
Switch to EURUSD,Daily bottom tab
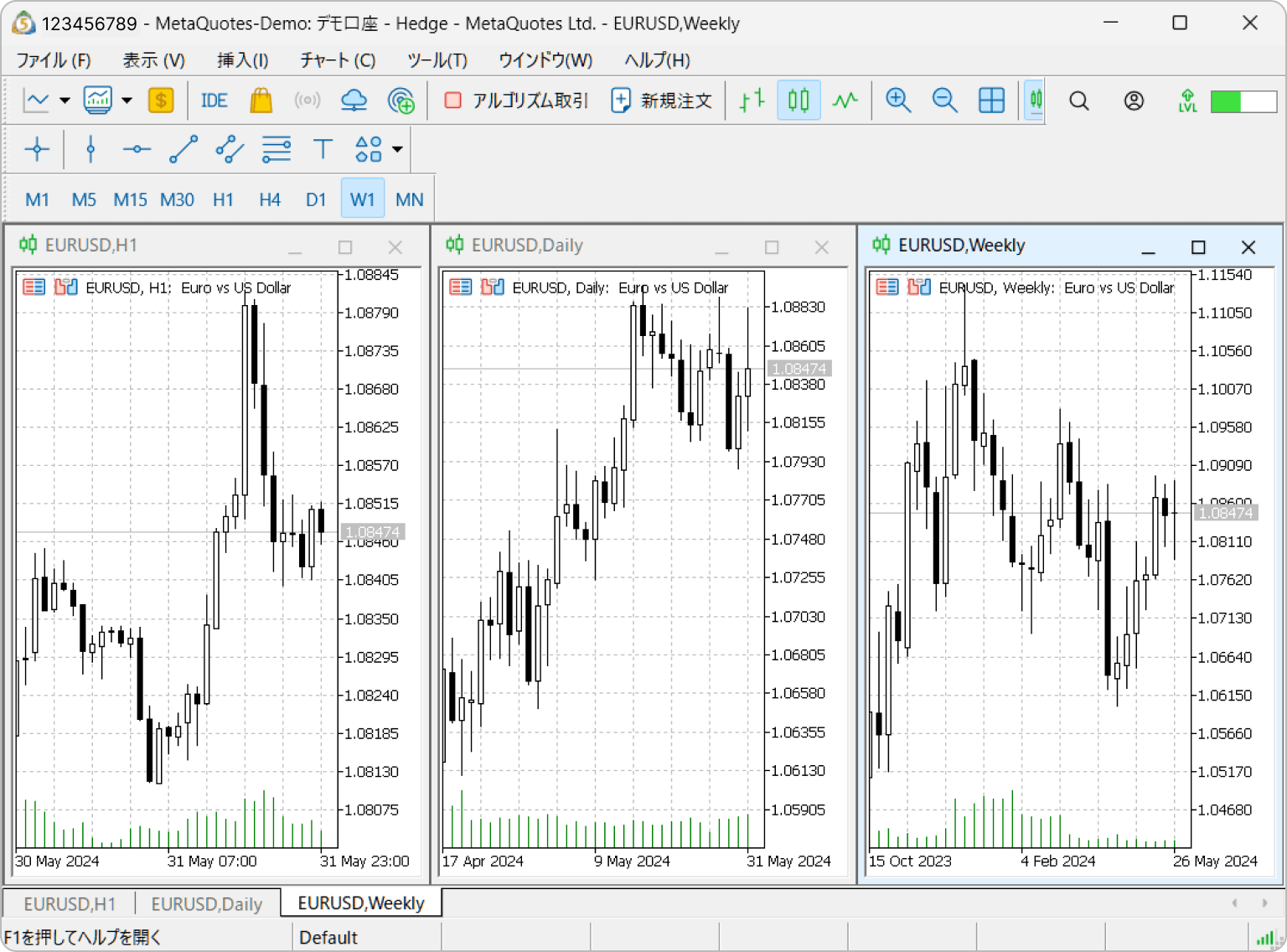207,904
